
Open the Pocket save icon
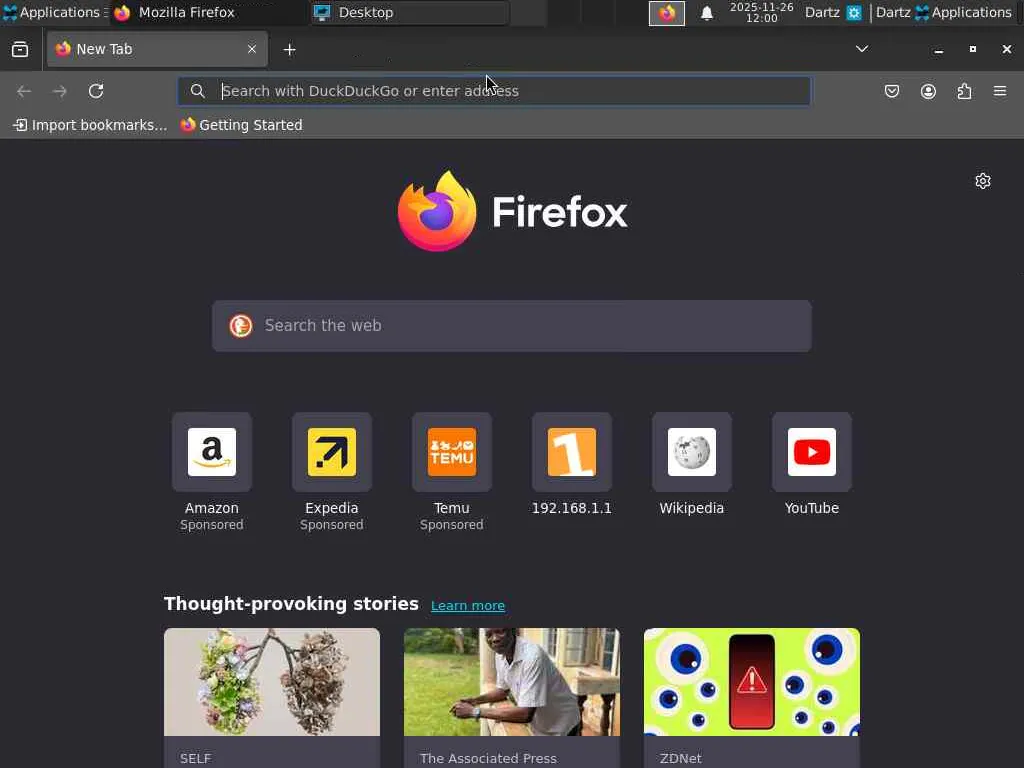pos(891,91)
